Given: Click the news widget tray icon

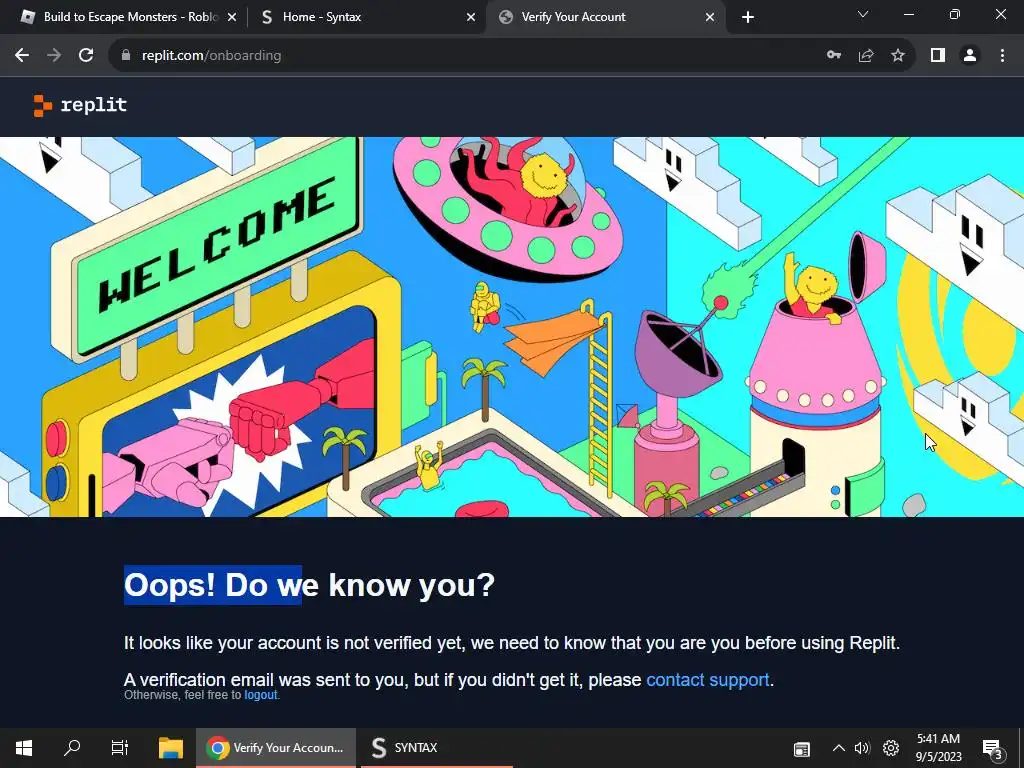Looking at the screenshot, I should coord(801,749).
